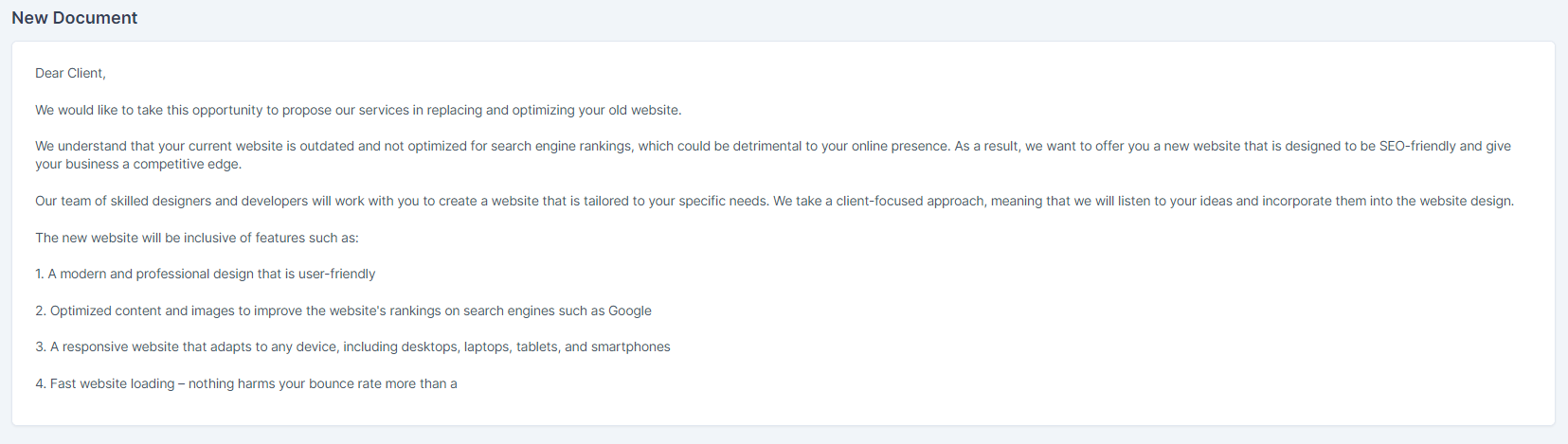The image size is (1568, 444).
Task: Click 'Fast website loading' in item 4
Action: coord(112,383)
